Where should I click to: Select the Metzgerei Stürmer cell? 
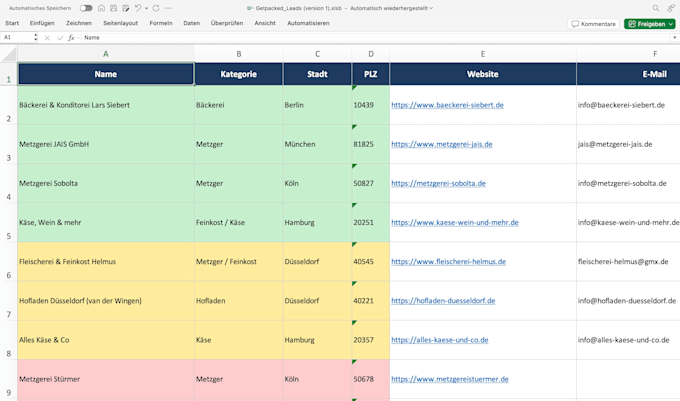106,379
